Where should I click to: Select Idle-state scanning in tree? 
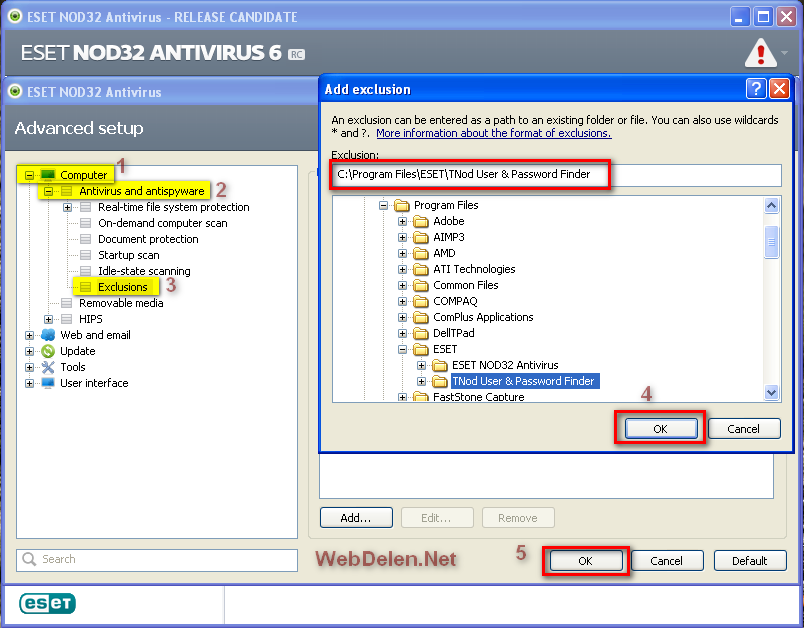click(144, 271)
